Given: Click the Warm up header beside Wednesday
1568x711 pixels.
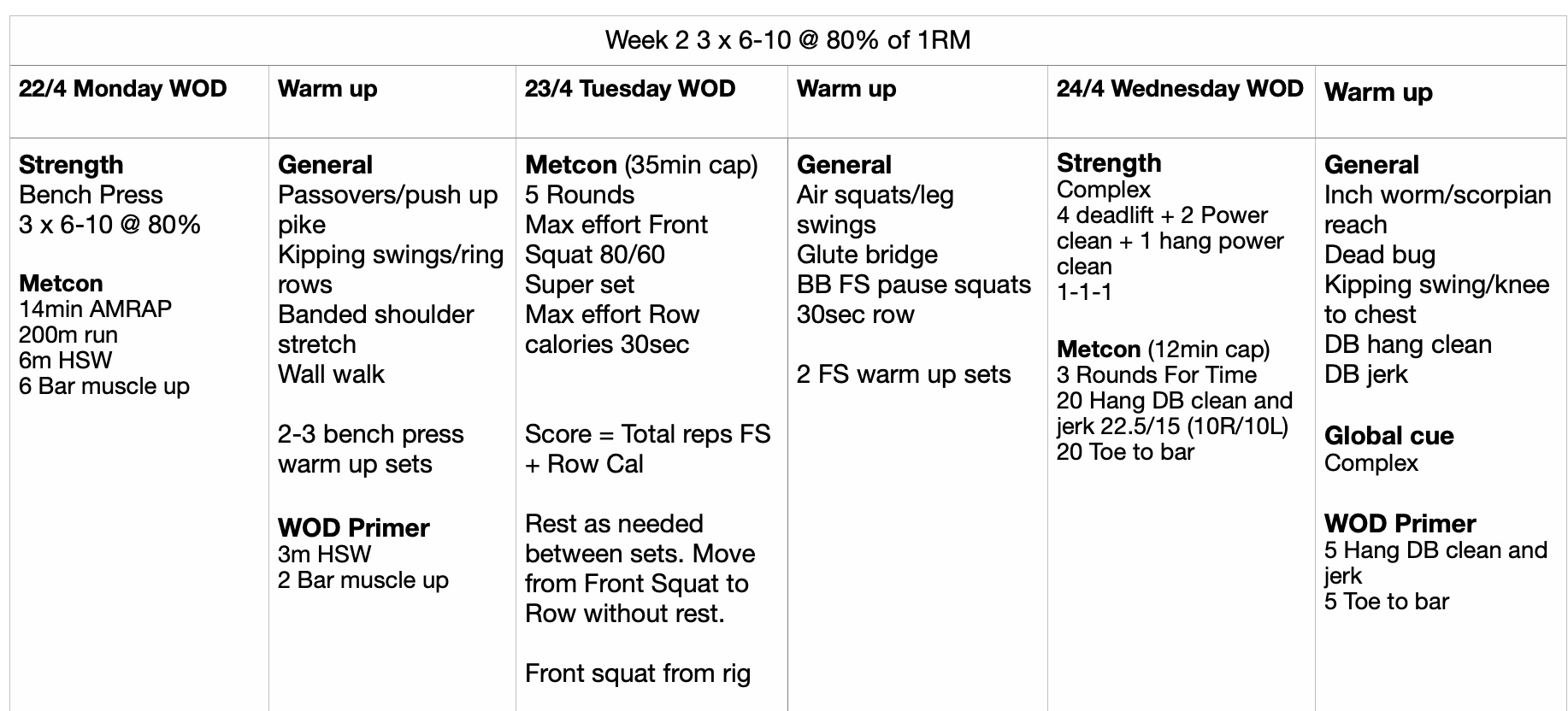Looking at the screenshot, I should [1378, 92].
